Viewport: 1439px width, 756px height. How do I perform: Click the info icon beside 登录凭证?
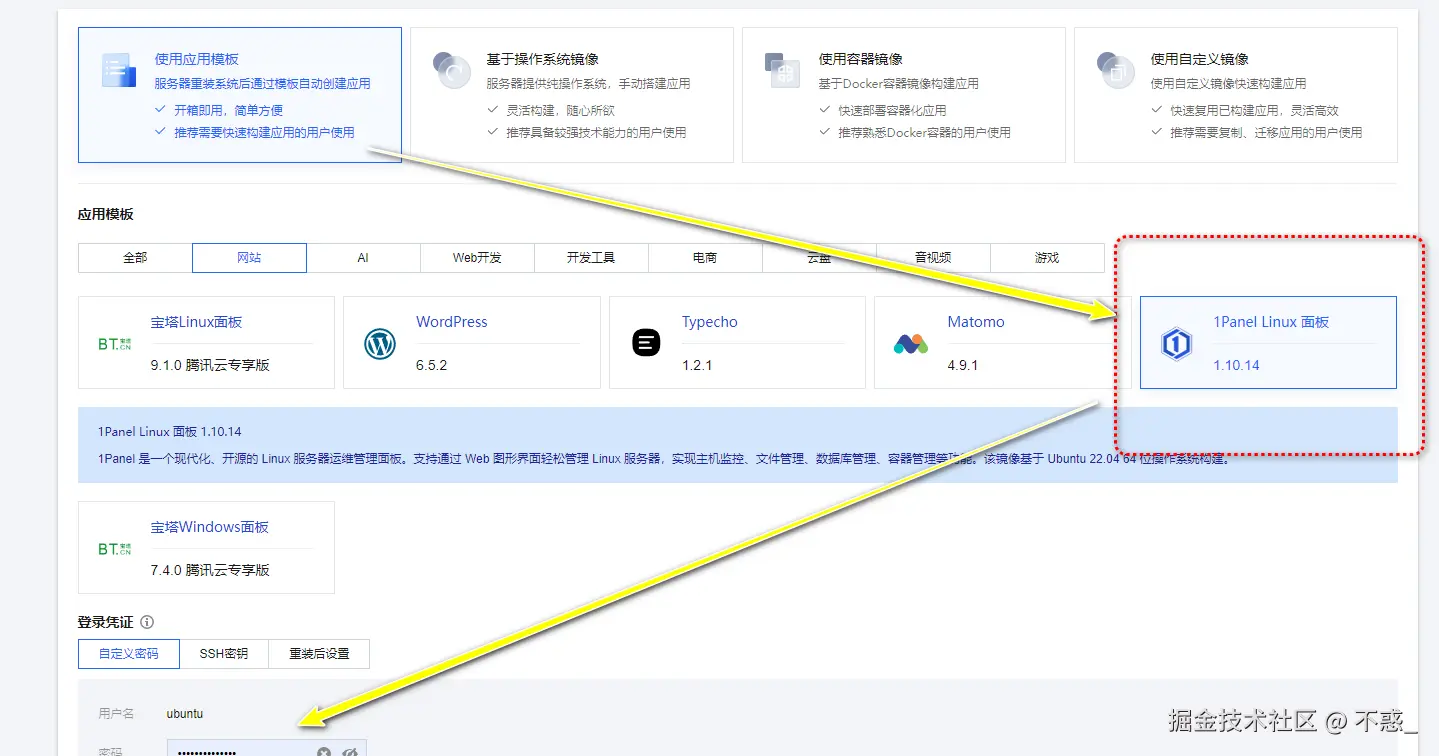(147, 622)
